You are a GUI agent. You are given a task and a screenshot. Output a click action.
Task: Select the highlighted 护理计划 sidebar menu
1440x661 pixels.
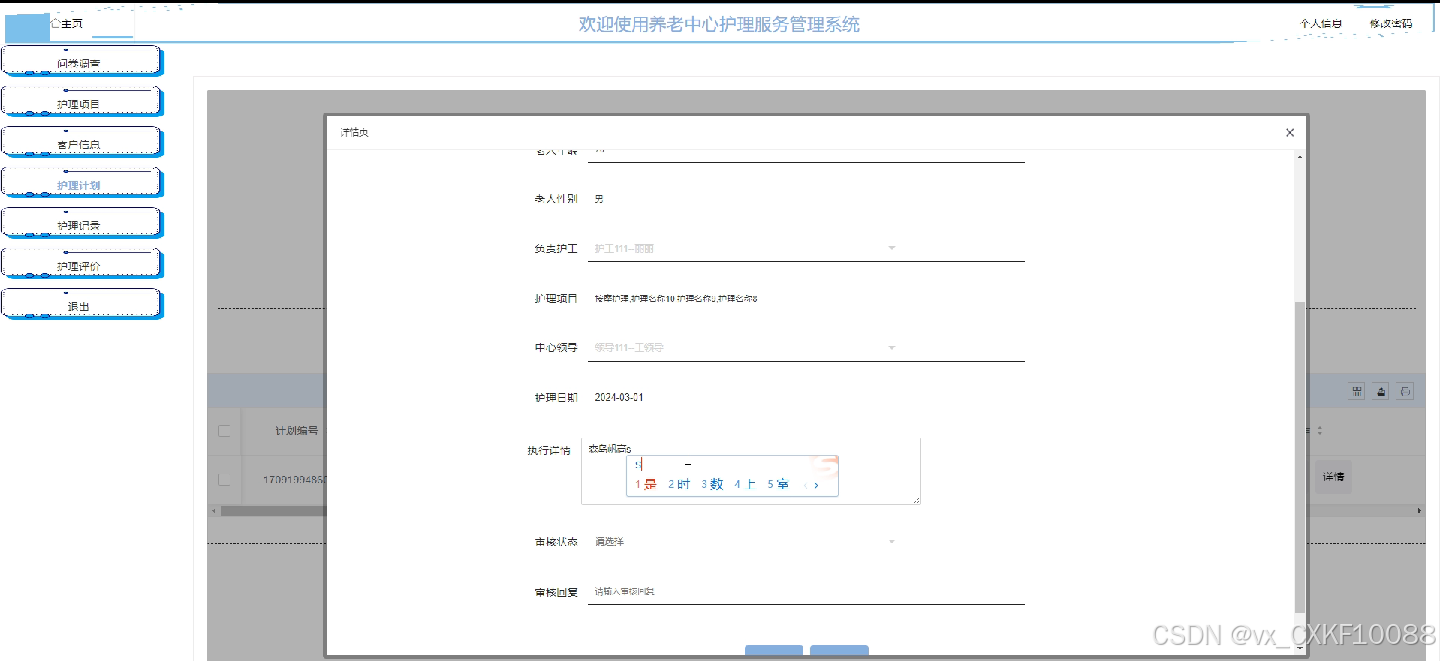click(x=80, y=182)
